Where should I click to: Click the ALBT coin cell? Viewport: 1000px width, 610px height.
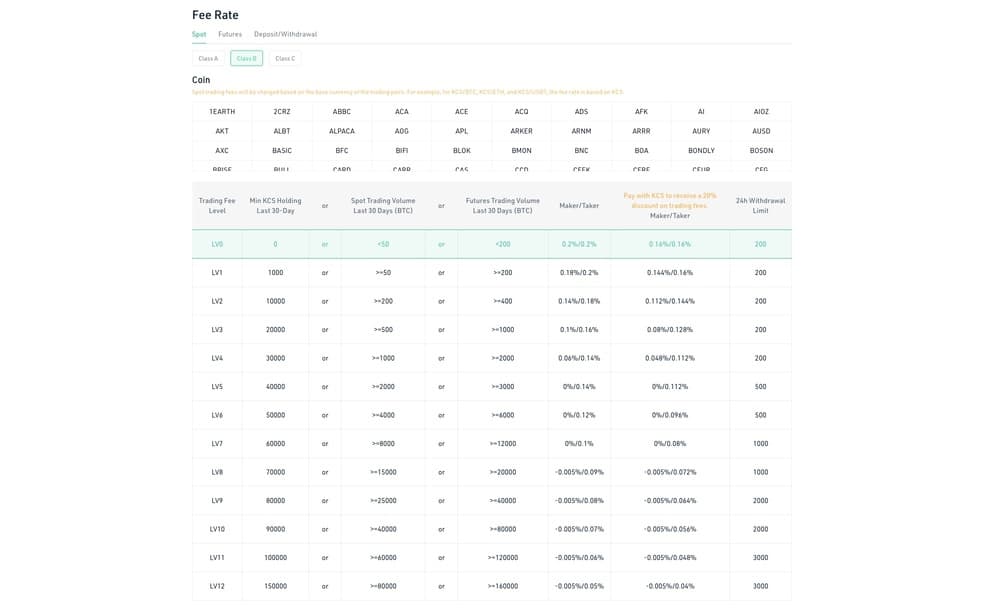(282, 131)
